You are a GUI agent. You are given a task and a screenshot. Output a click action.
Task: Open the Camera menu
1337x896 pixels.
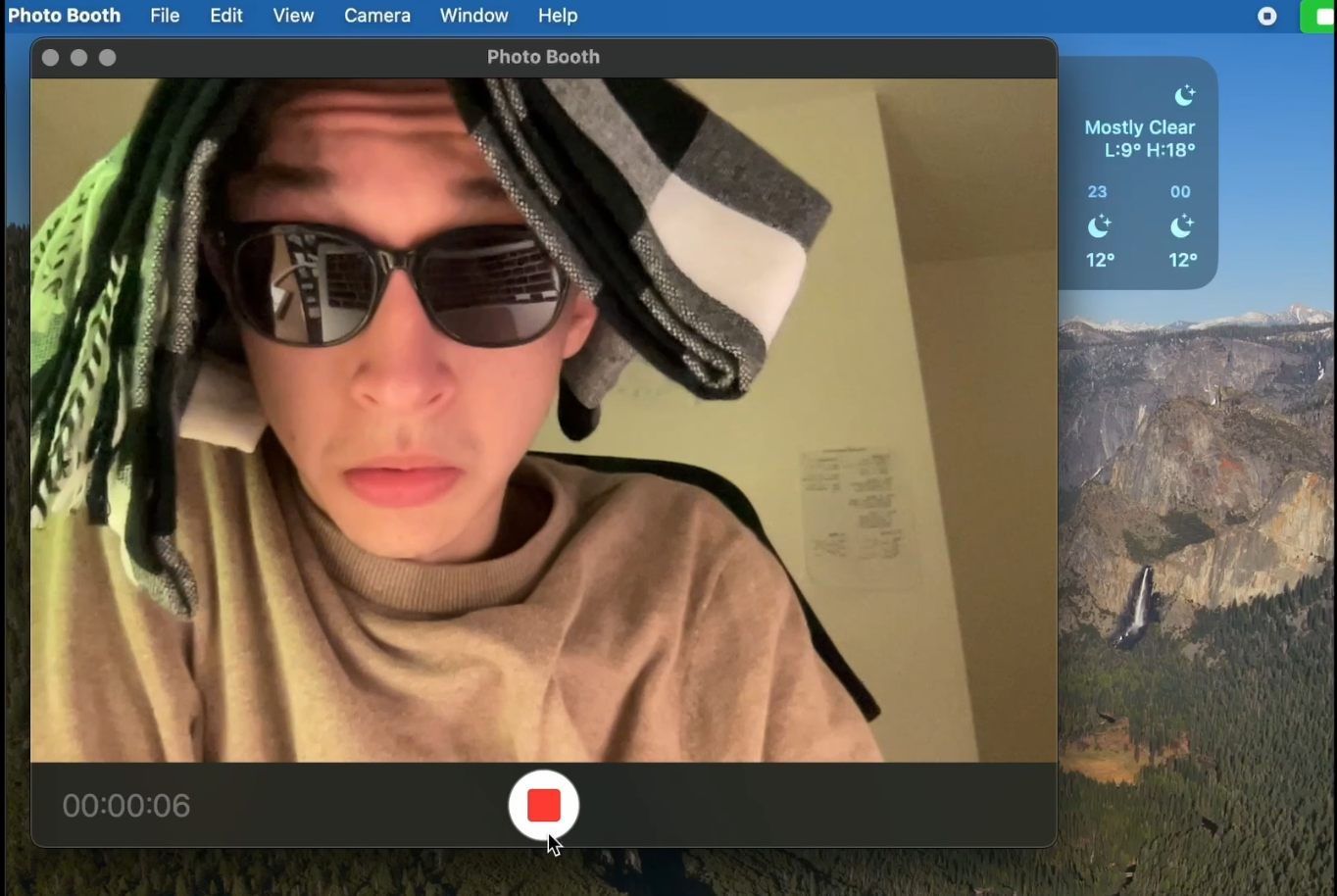[x=377, y=16]
